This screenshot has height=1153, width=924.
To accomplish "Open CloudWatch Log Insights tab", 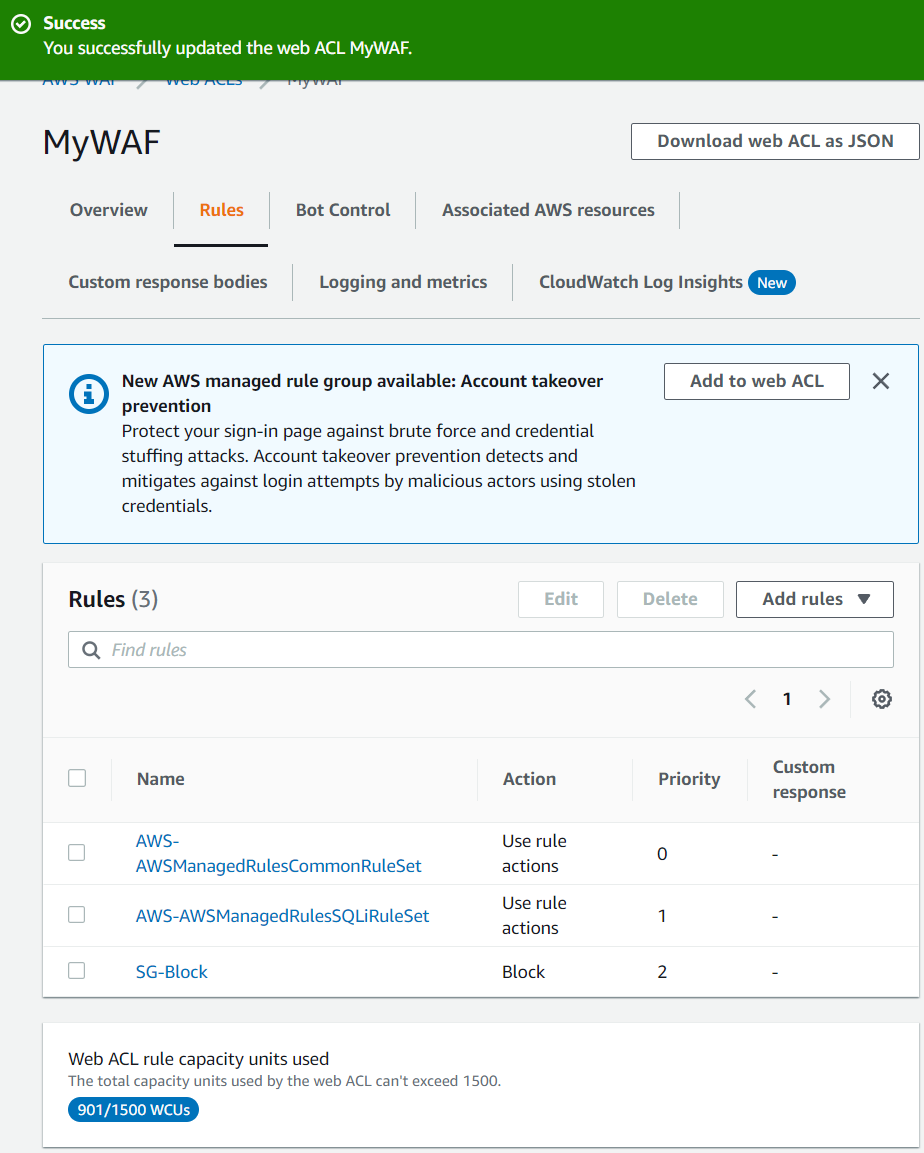I will pyautogui.click(x=640, y=282).
